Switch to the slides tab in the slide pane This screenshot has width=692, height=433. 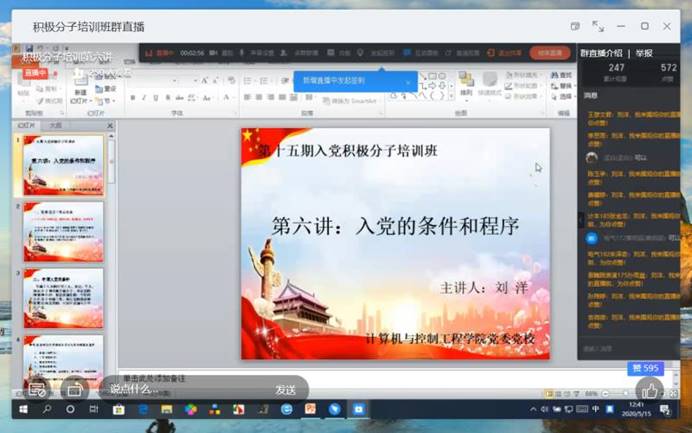[26, 126]
